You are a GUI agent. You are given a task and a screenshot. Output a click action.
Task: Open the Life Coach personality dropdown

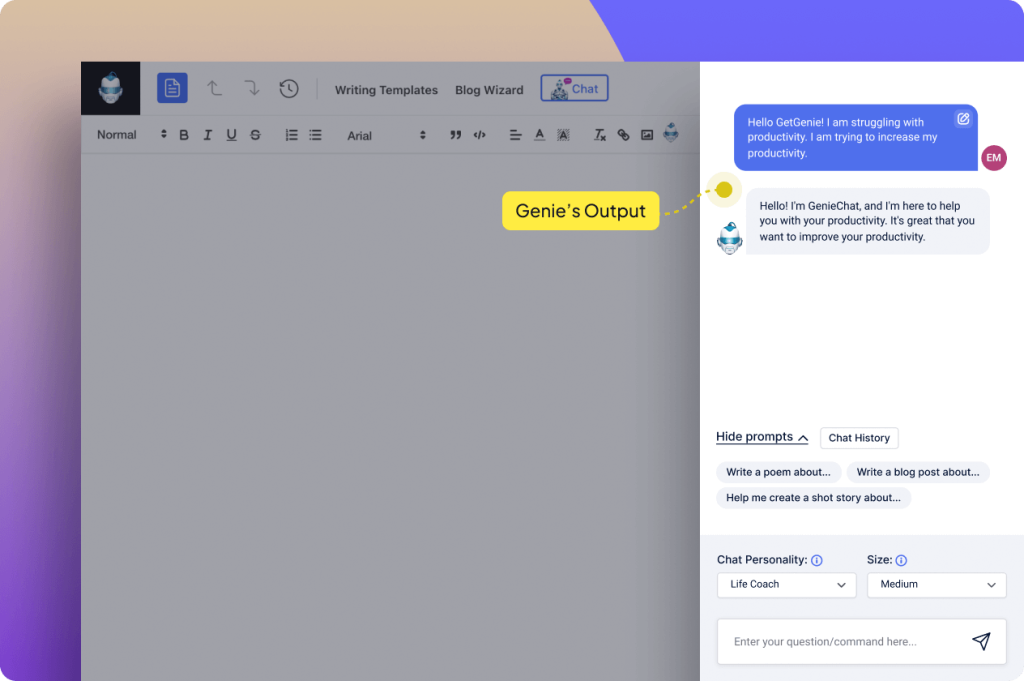786,584
